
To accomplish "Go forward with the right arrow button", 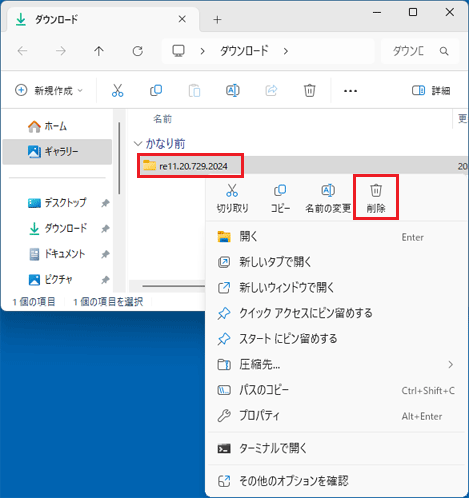I will pyautogui.click(x=61, y=51).
